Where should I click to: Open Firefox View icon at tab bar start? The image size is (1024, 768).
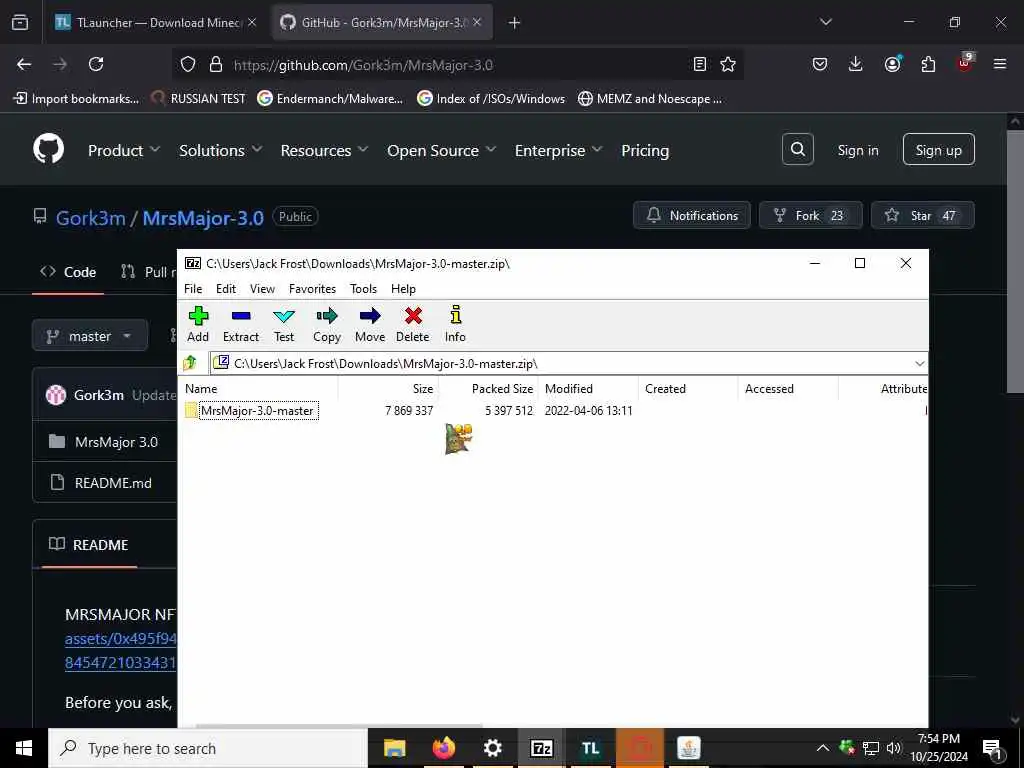pos(20,22)
